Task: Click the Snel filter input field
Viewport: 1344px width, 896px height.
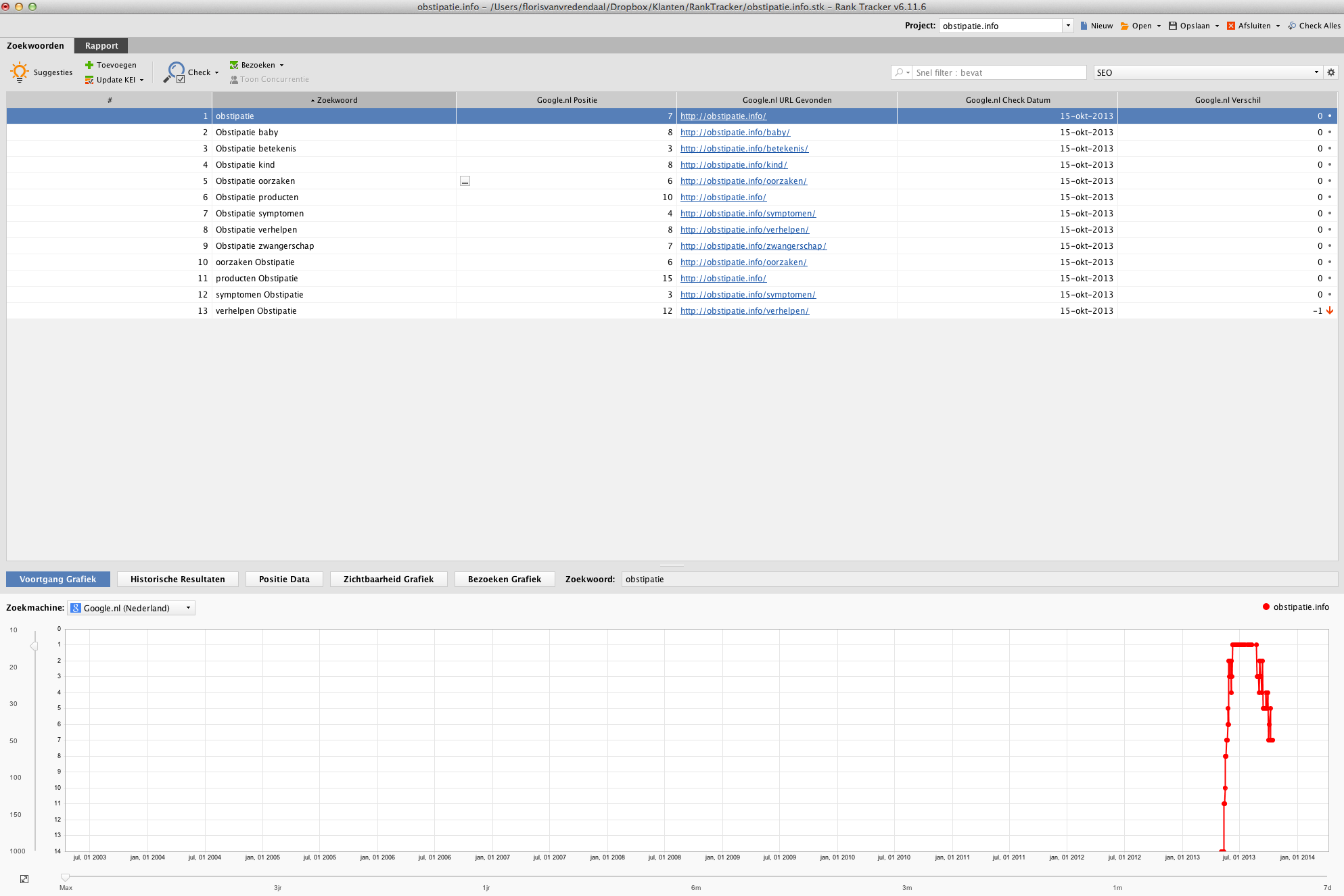Action: pyautogui.click(x=999, y=72)
